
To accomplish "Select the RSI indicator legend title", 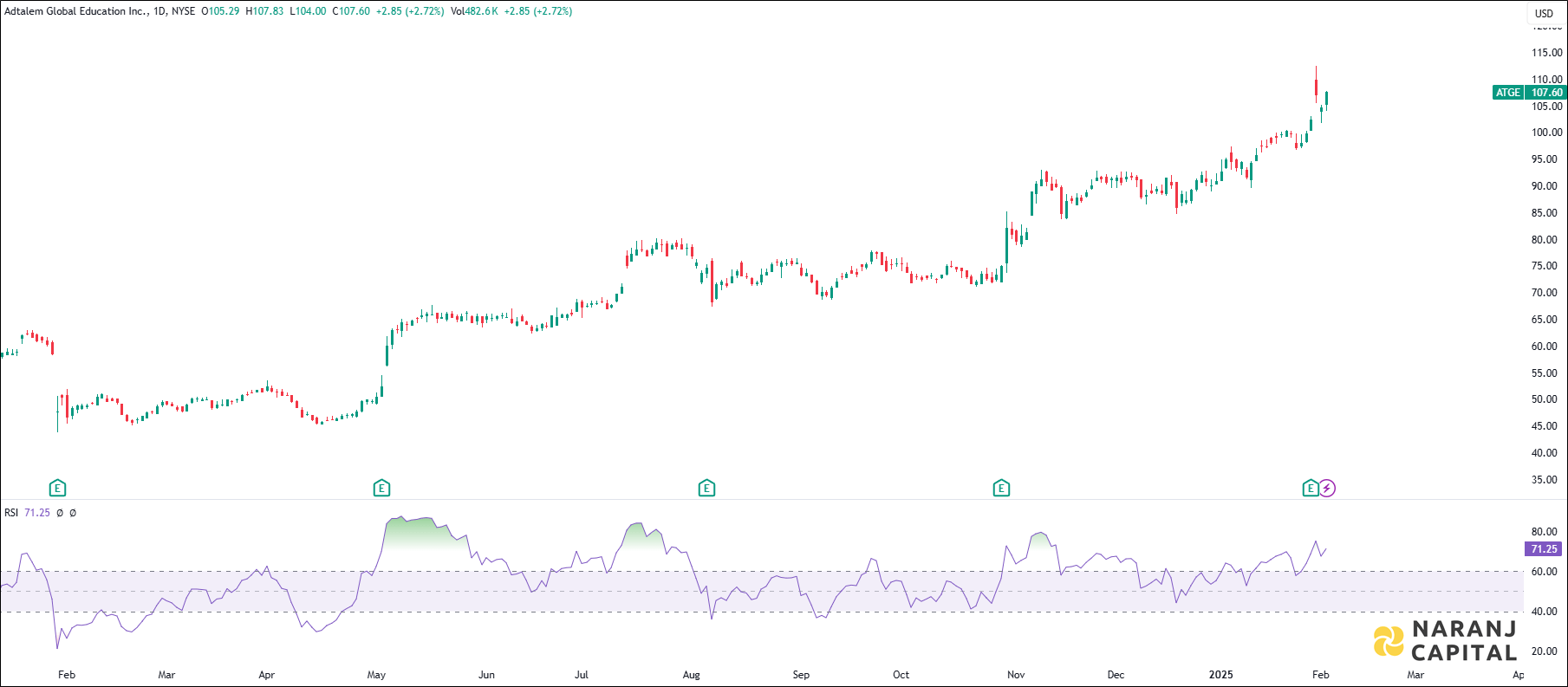I will click(11, 513).
